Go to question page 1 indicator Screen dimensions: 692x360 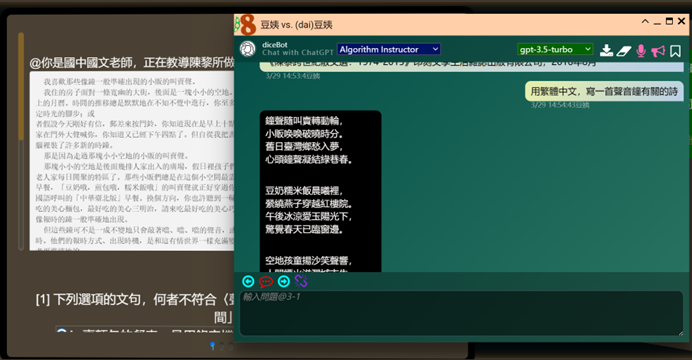click(x=213, y=346)
